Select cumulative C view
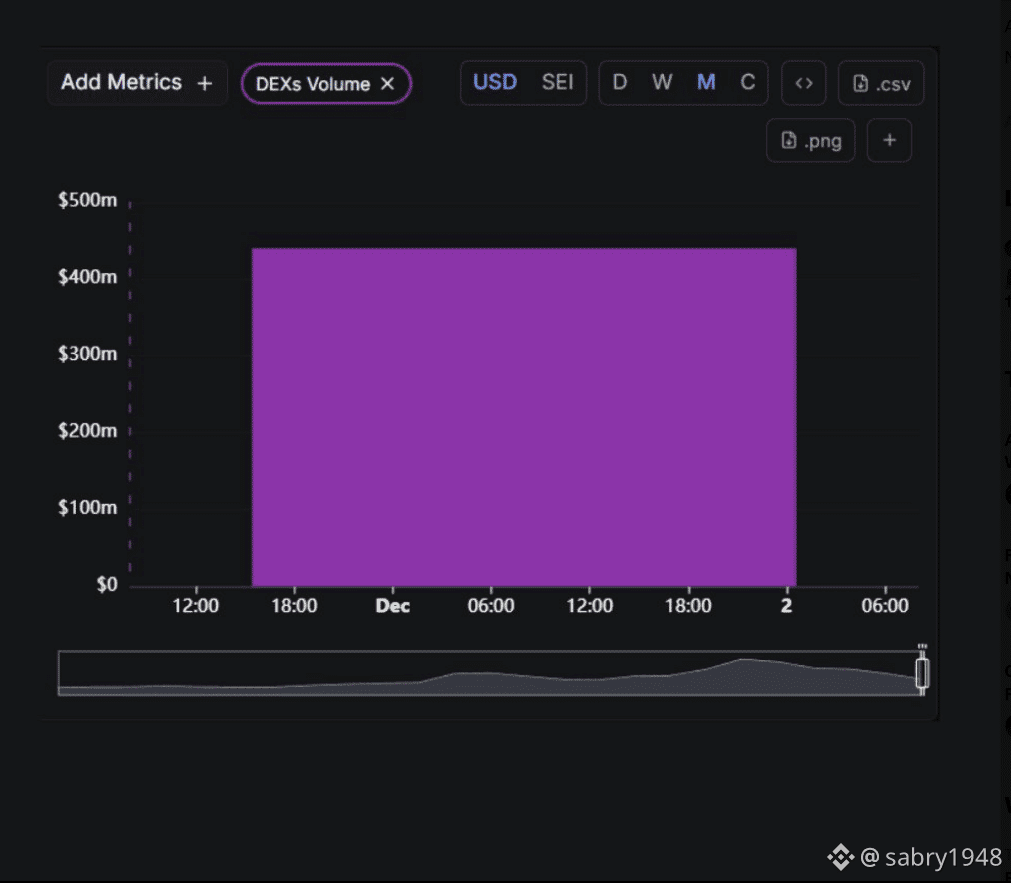Image resolution: width=1011 pixels, height=883 pixels. 747,83
